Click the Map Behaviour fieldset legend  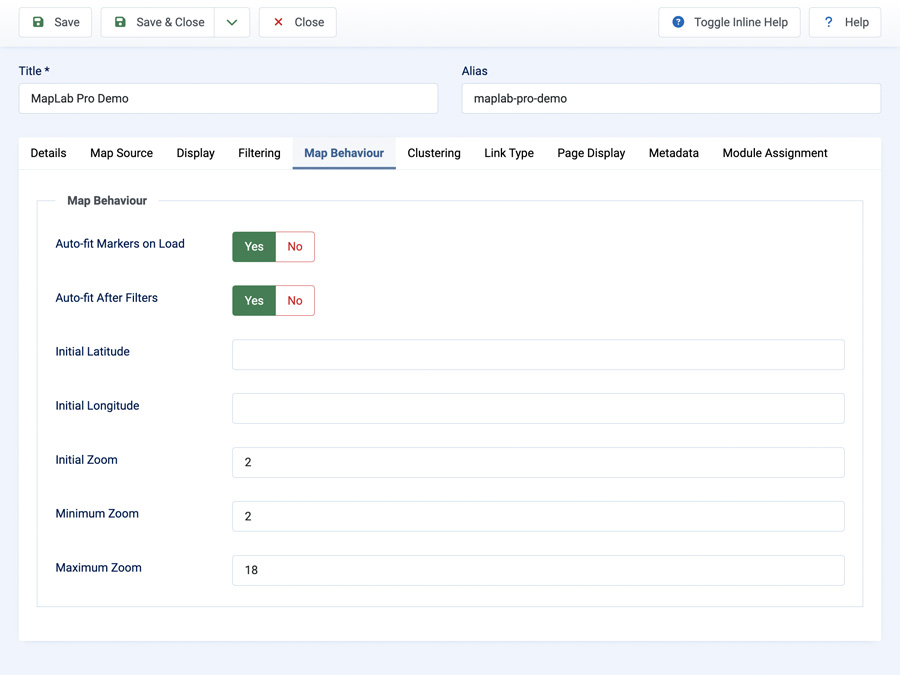(107, 201)
